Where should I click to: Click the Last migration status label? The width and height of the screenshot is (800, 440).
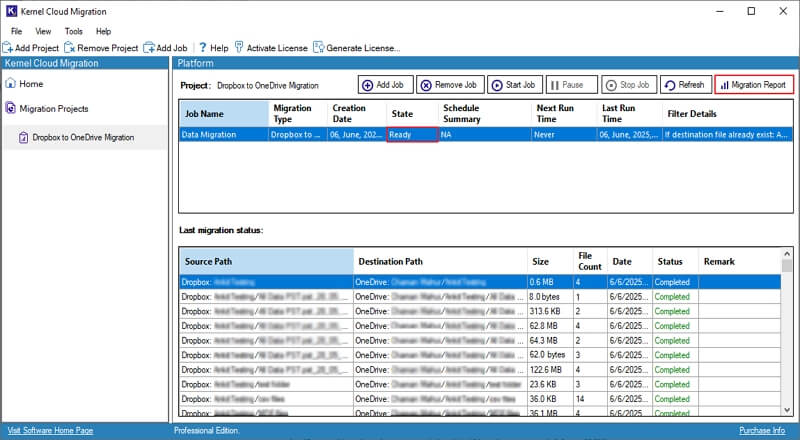pyautogui.click(x=221, y=230)
